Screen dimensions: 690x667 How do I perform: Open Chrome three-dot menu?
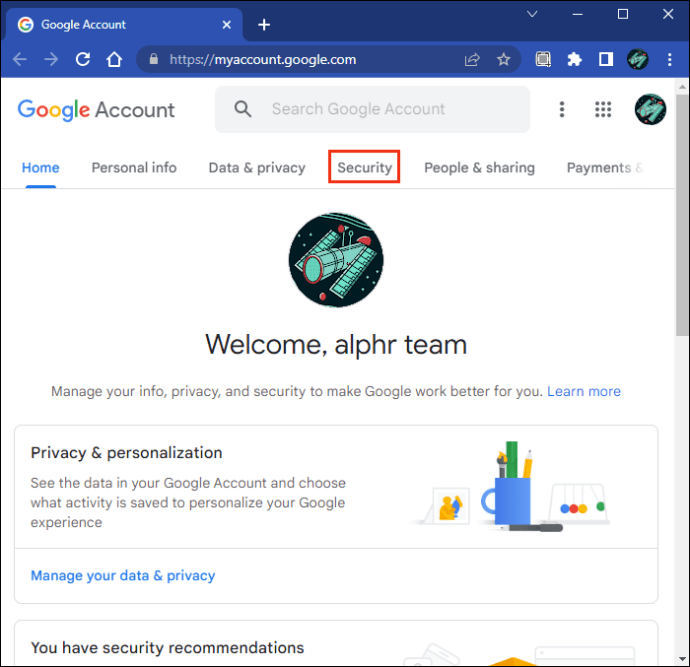[669, 59]
